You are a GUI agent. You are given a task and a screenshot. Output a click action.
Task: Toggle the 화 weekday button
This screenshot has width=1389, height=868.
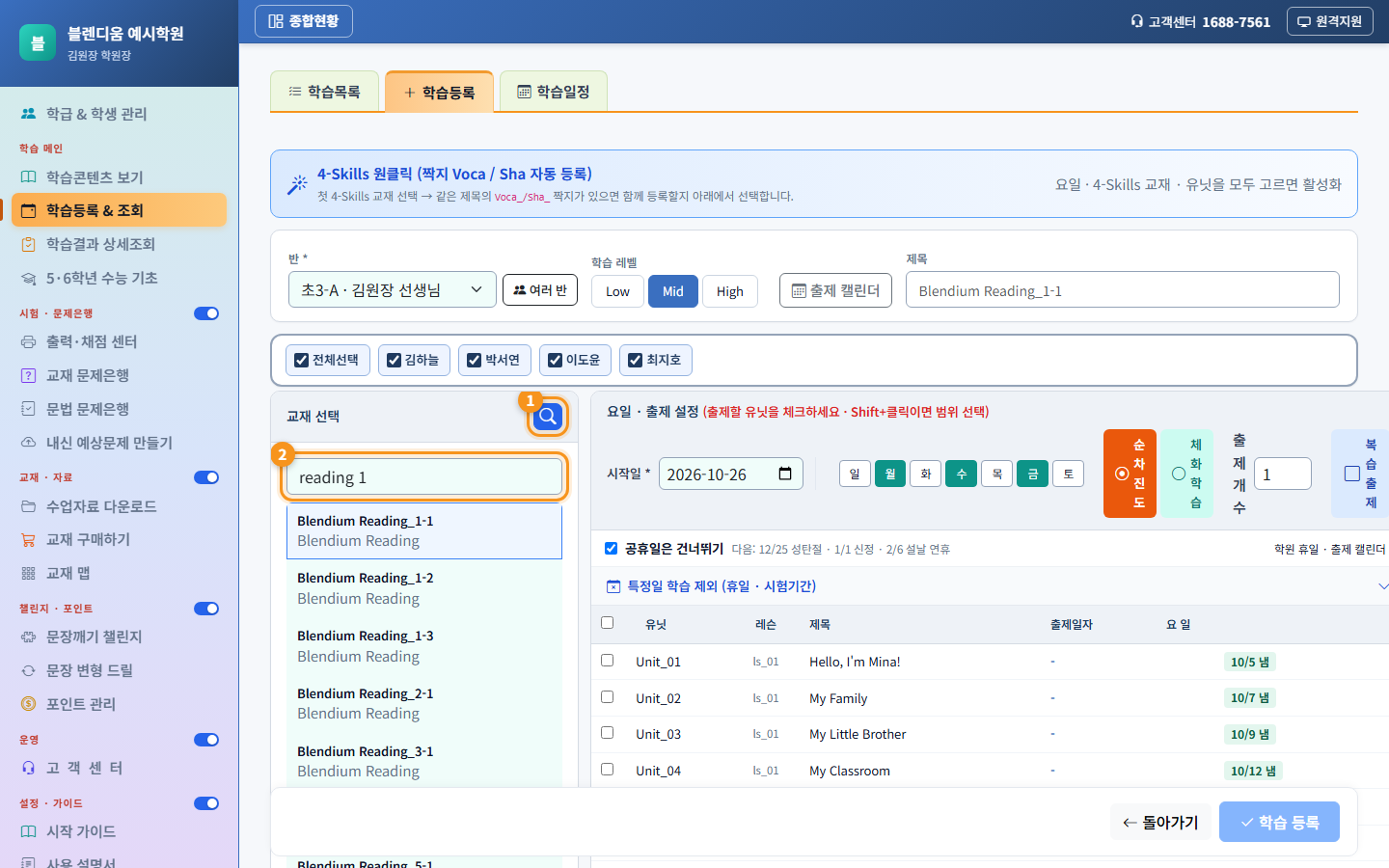pos(926,474)
